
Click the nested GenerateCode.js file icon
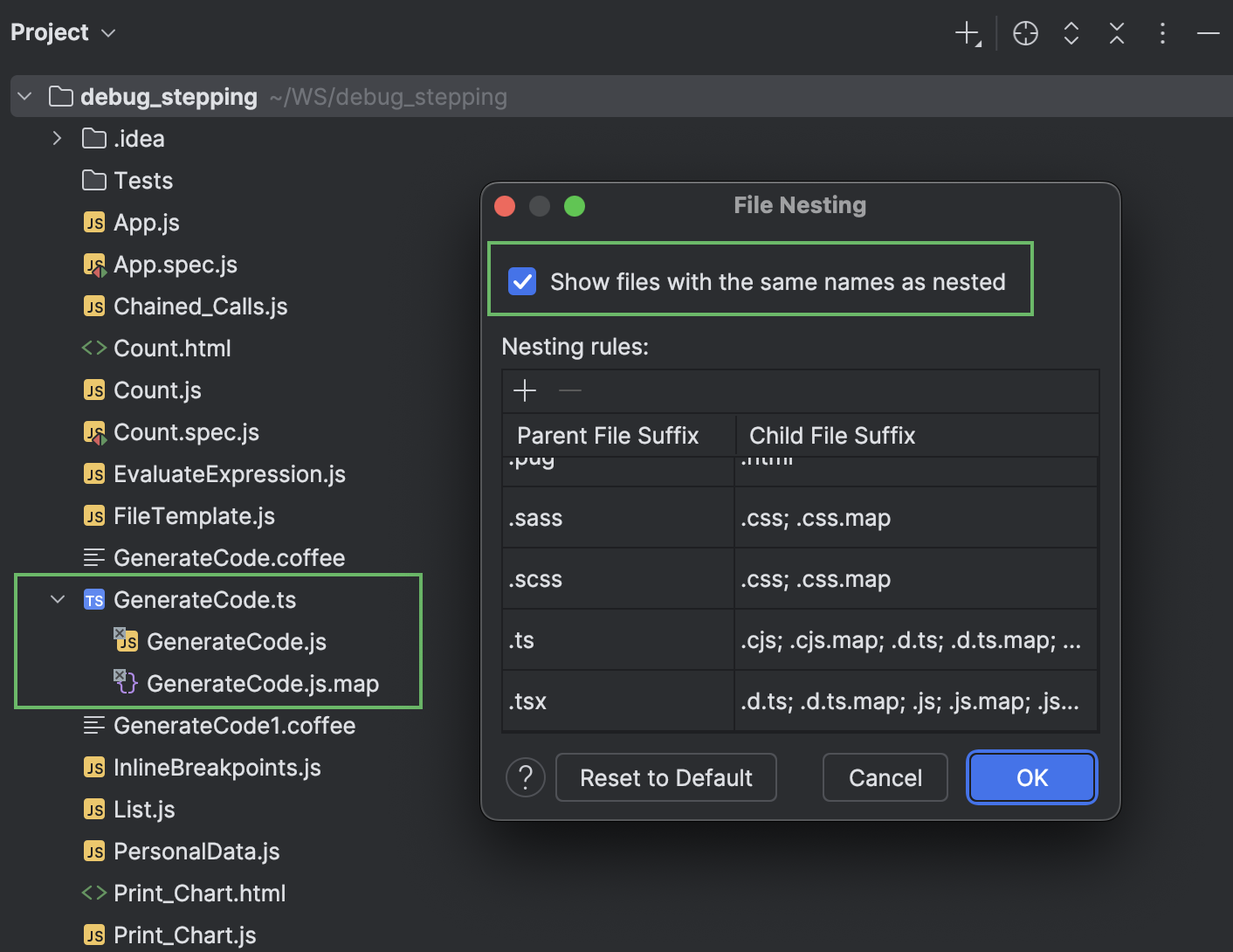pyautogui.click(x=126, y=640)
